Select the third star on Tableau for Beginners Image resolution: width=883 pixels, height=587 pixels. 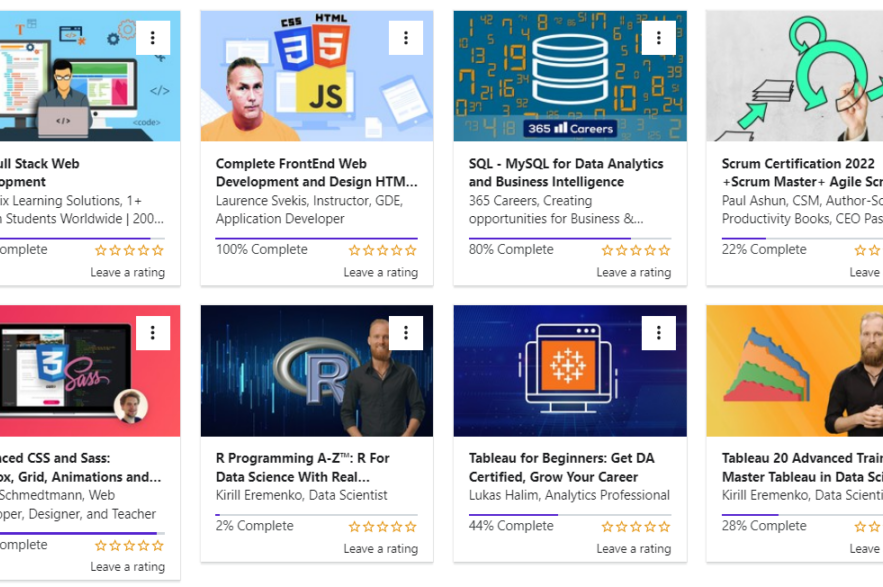pos(636,527)
